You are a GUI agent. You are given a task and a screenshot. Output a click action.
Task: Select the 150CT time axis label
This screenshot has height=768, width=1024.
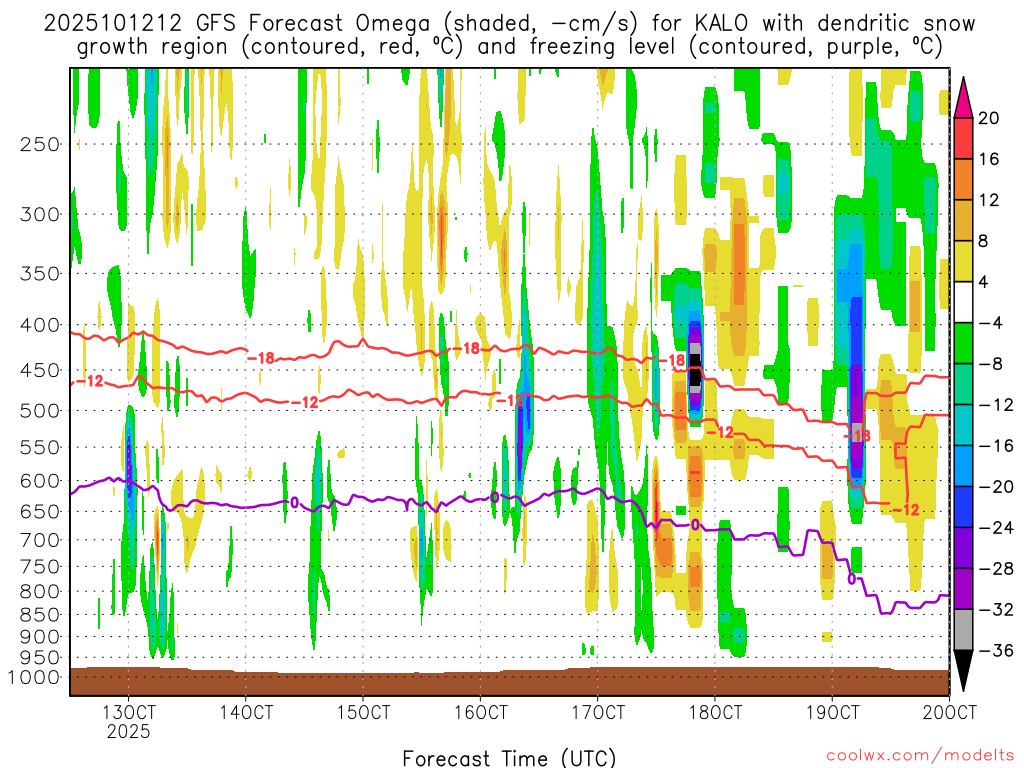tap(363, 711)
